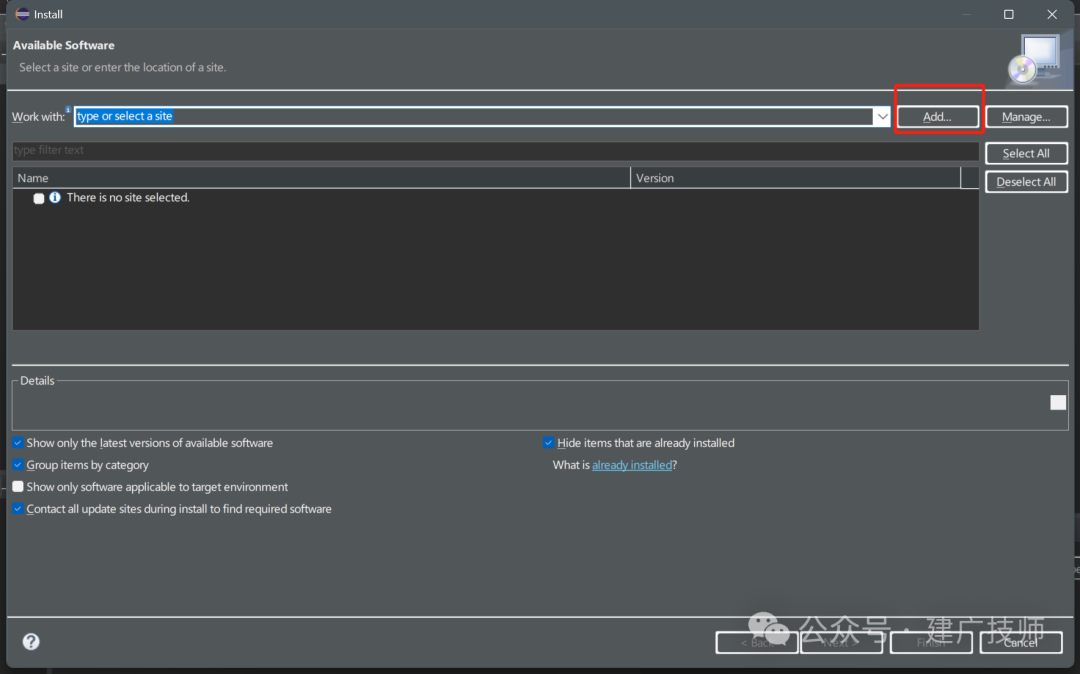This screenshot has width=1080, height=674.
Task: Click the disabled Next button
Action: pyautogui.click(x=841, y=642)
